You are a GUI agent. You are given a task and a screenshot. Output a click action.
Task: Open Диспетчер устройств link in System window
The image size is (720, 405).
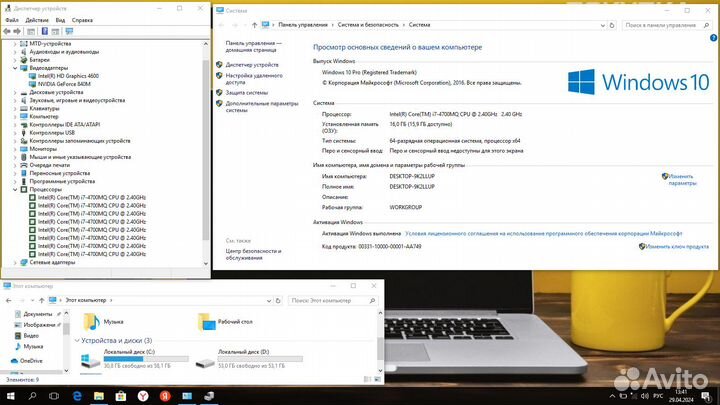point(252,65)
